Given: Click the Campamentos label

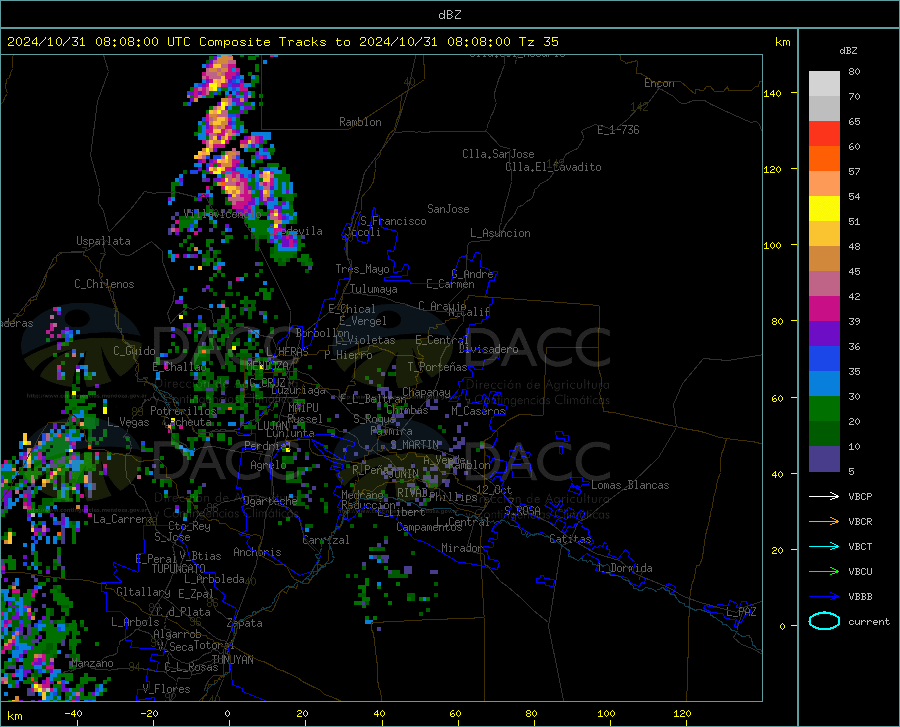Looking at the screenshot, I should tap(429, 527).
